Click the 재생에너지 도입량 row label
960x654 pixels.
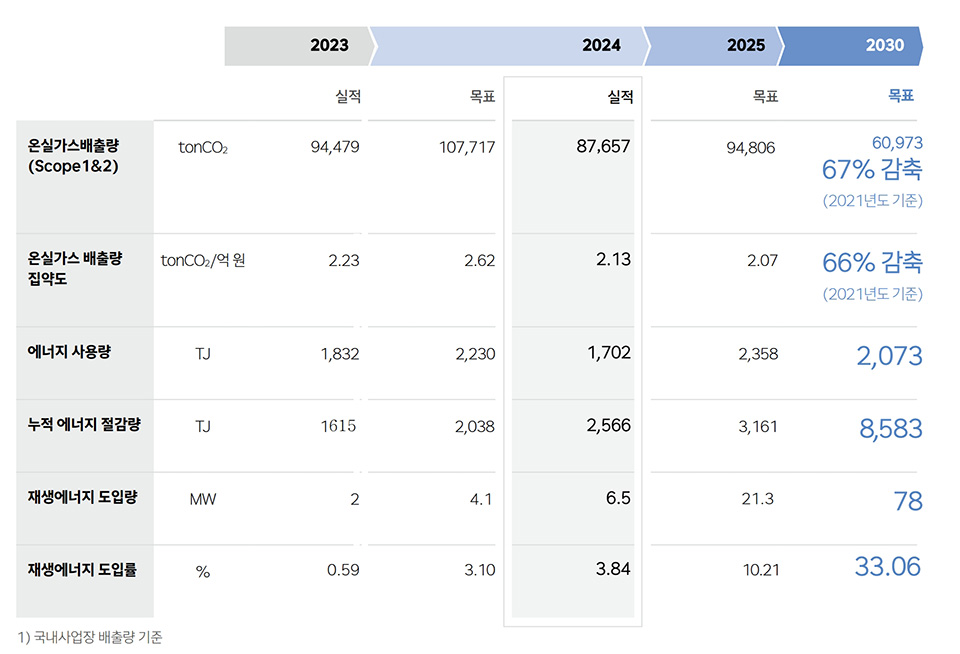pos(82,498)
